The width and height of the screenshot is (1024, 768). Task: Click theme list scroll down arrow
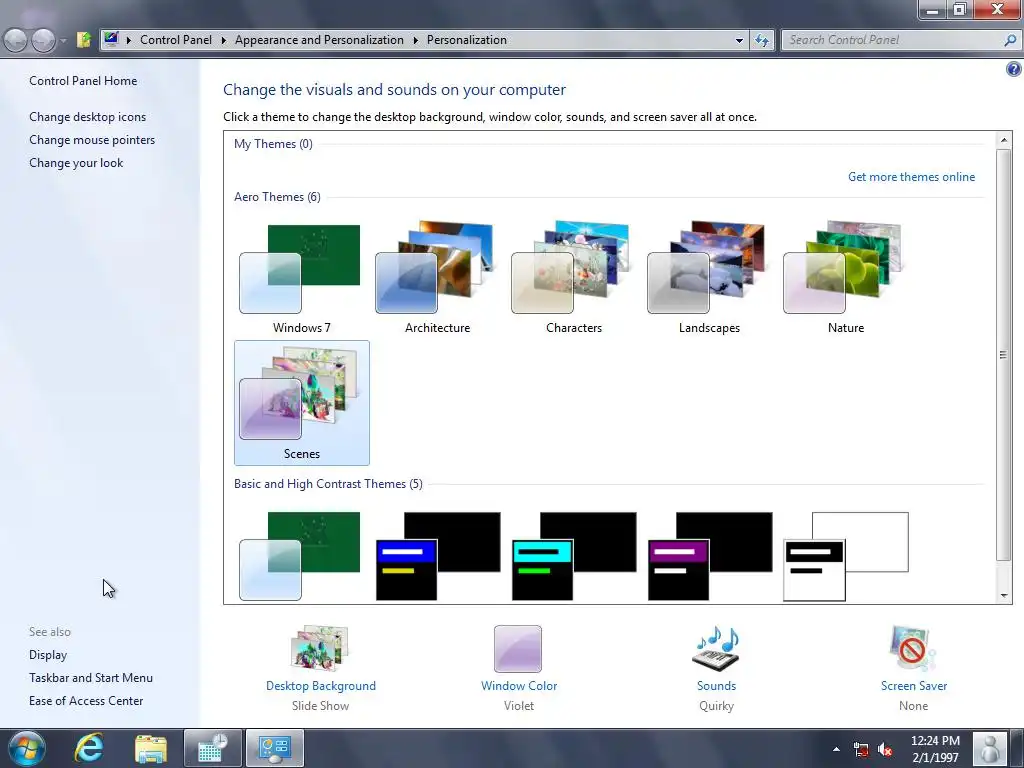(1004, 595)
